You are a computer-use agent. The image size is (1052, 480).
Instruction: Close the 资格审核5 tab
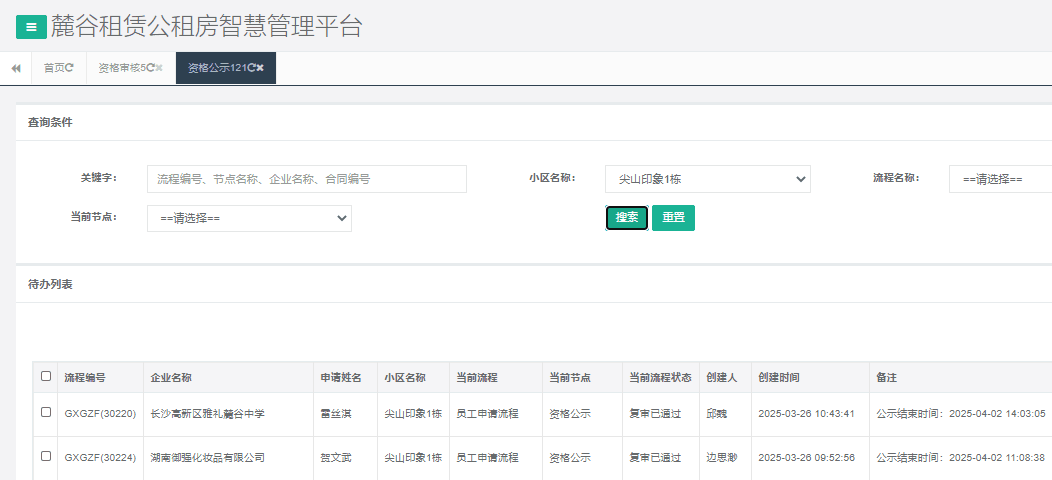click(159, 68)
